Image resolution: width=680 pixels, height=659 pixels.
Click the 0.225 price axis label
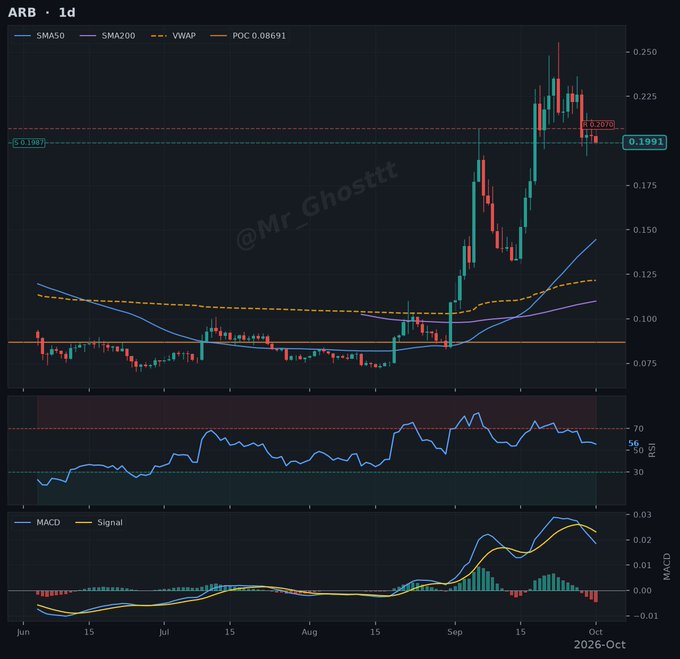coord(645,96)
